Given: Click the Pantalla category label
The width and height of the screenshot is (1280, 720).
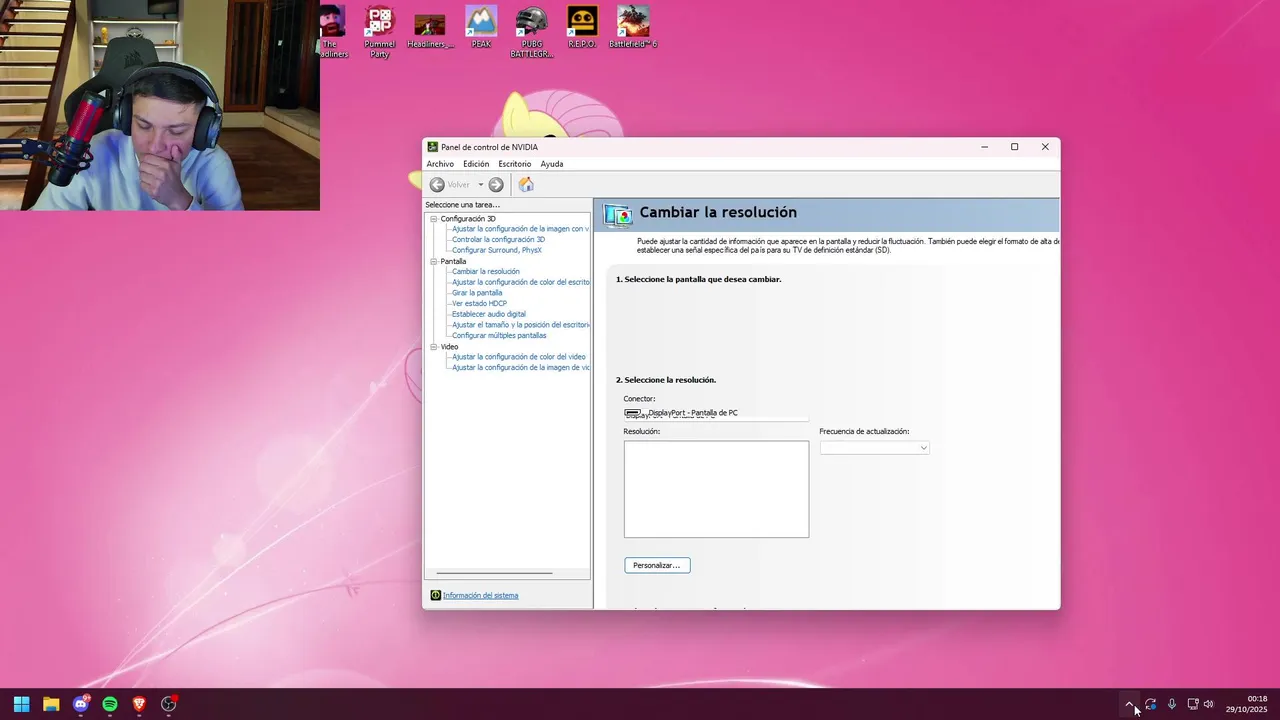Looking at the screenshot, I should pos(453,262).
